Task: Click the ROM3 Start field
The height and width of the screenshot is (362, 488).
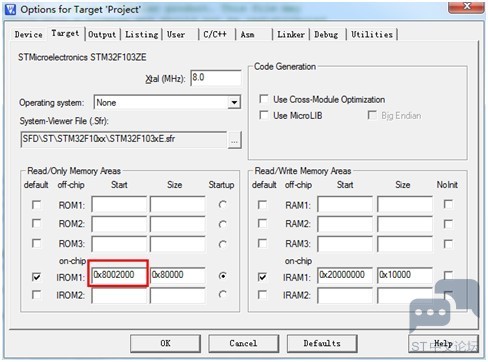Action: click(119, 244)
